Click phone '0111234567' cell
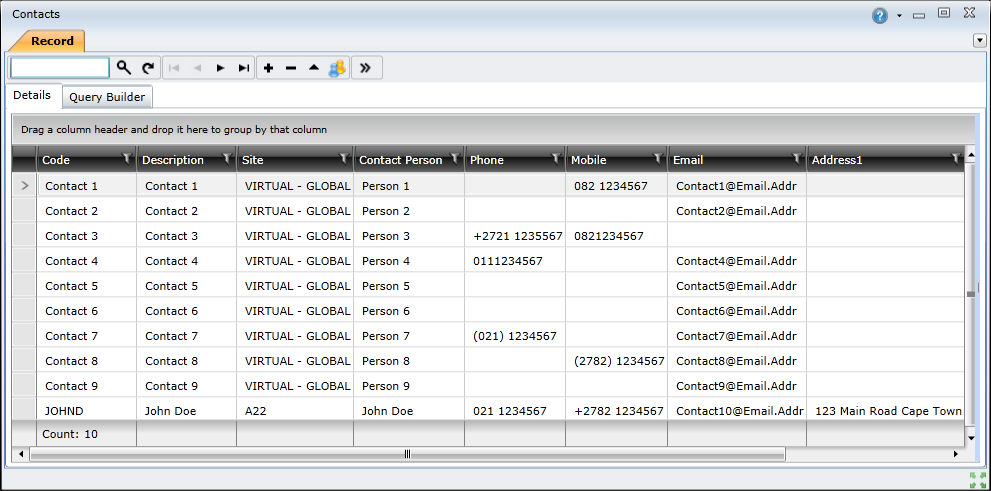991x491 pixels. coord(515,261)
